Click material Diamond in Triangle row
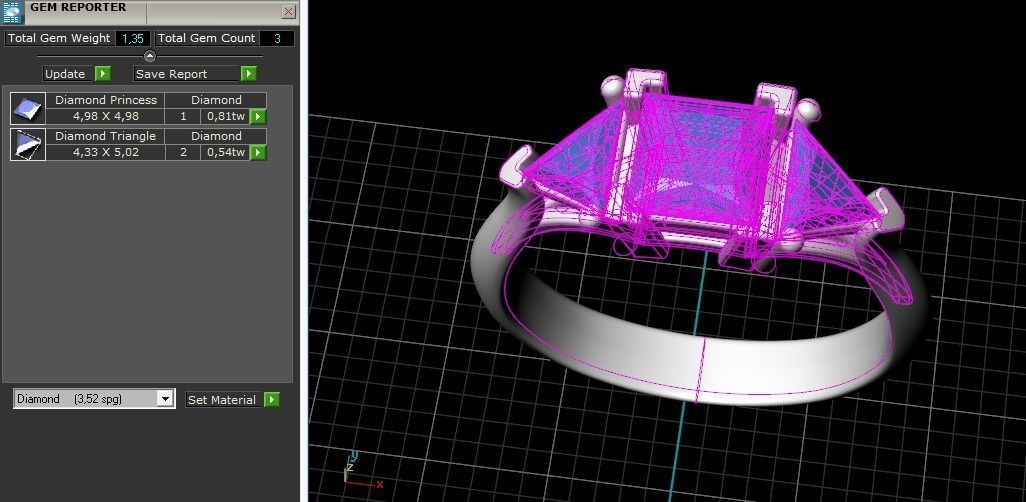 216,136
